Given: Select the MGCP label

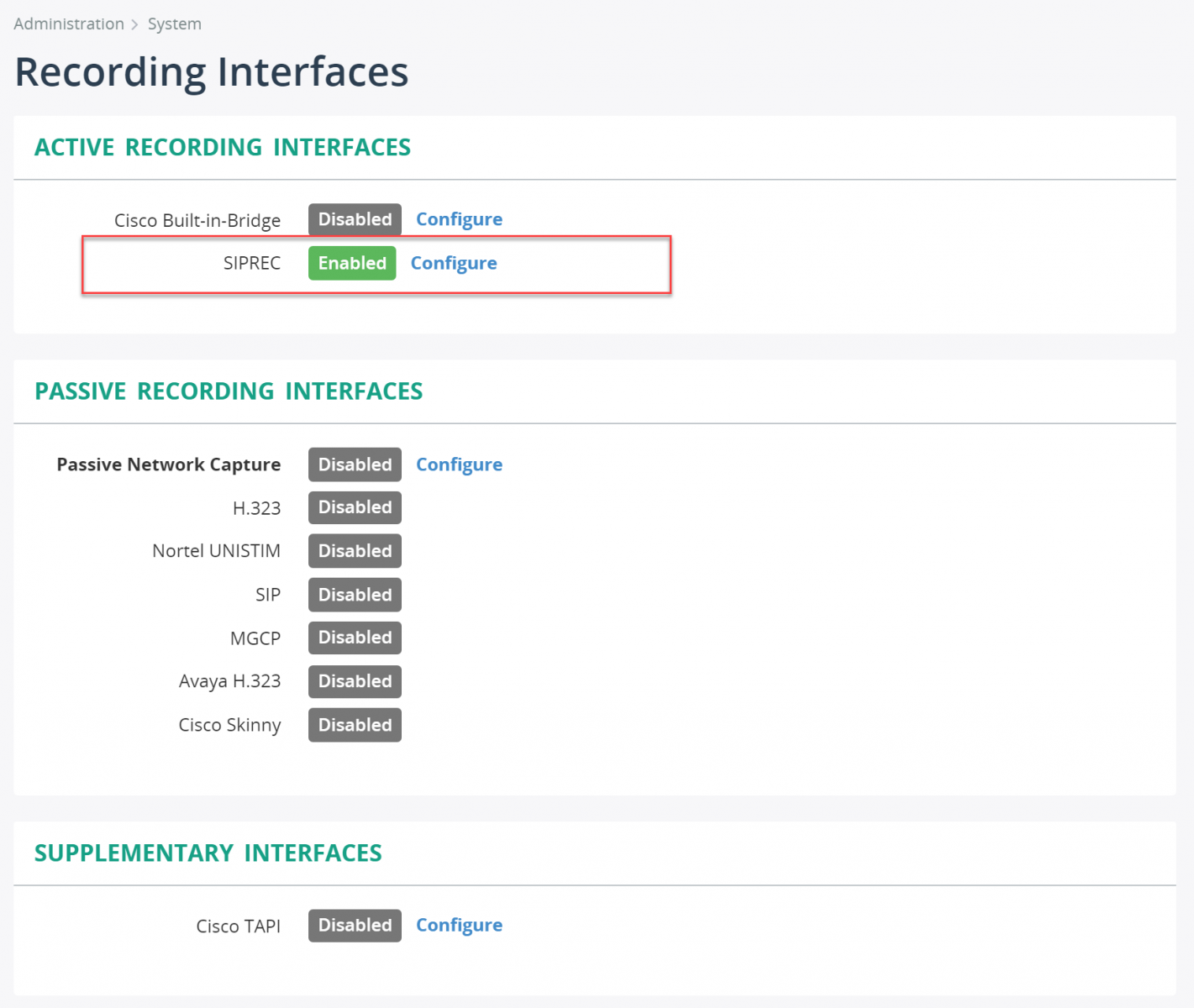Looking at the screenshot, I should (255, 638).
